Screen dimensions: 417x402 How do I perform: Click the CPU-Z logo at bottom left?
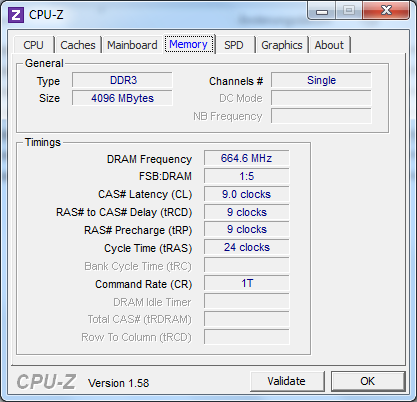[46, 382]
